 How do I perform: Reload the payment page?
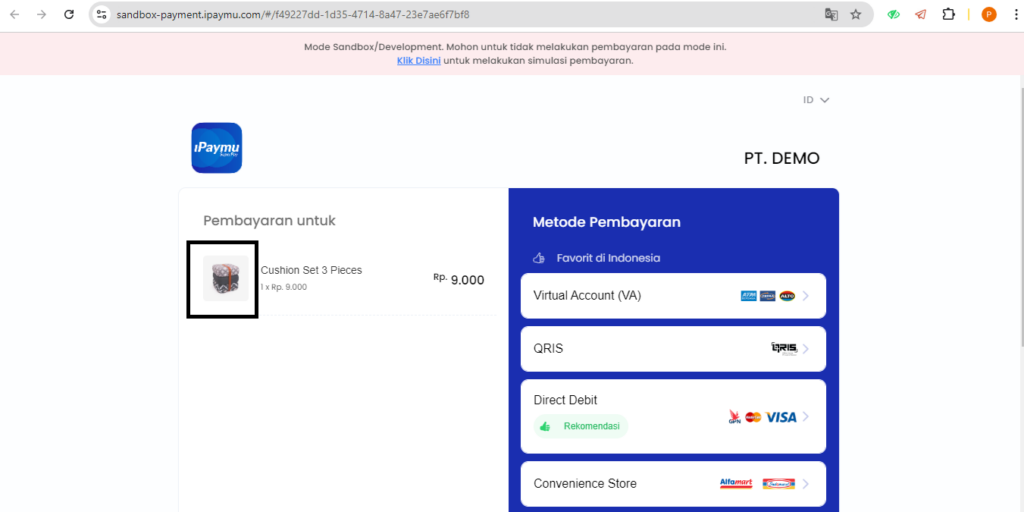69,15
